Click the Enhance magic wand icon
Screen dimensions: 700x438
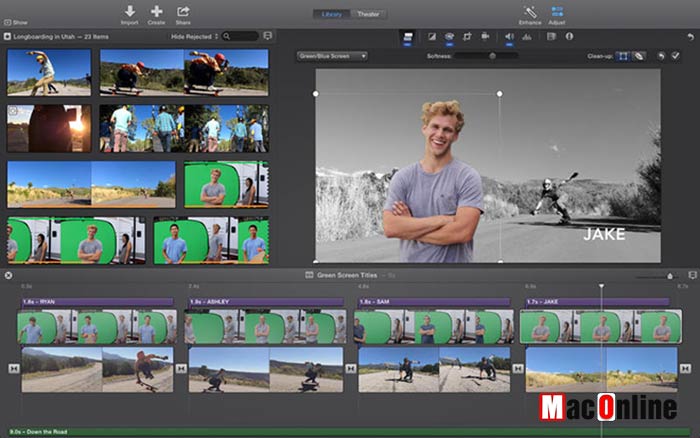click(x=530, y=12)
